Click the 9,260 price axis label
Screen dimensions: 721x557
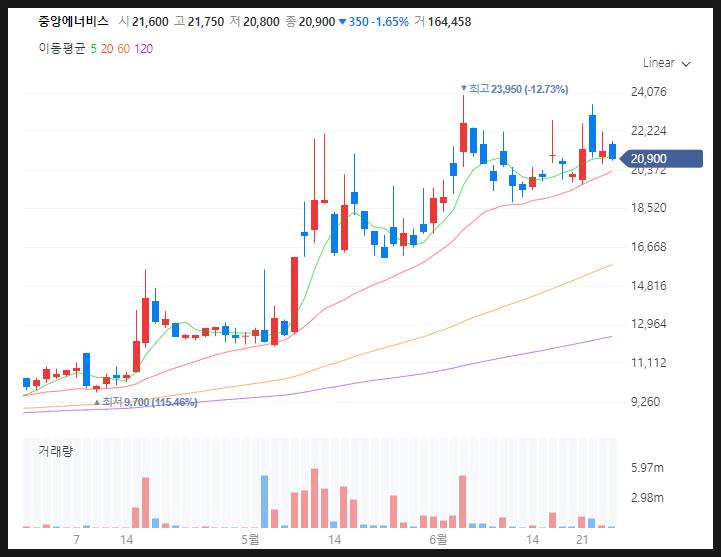pyautogui.click(x=645, y=402)
